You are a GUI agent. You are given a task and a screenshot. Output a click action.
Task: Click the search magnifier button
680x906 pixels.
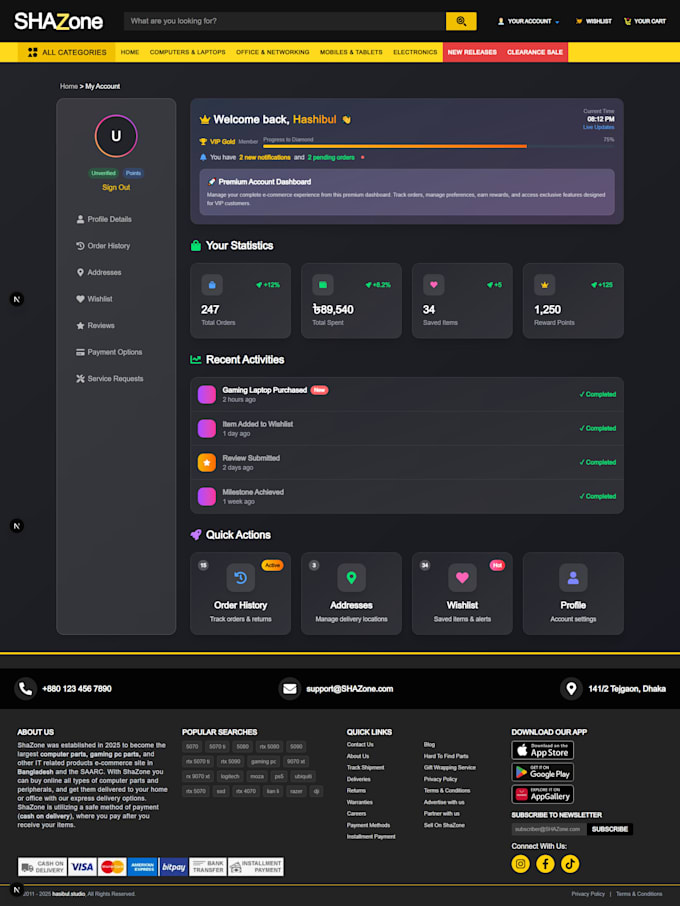461,21
